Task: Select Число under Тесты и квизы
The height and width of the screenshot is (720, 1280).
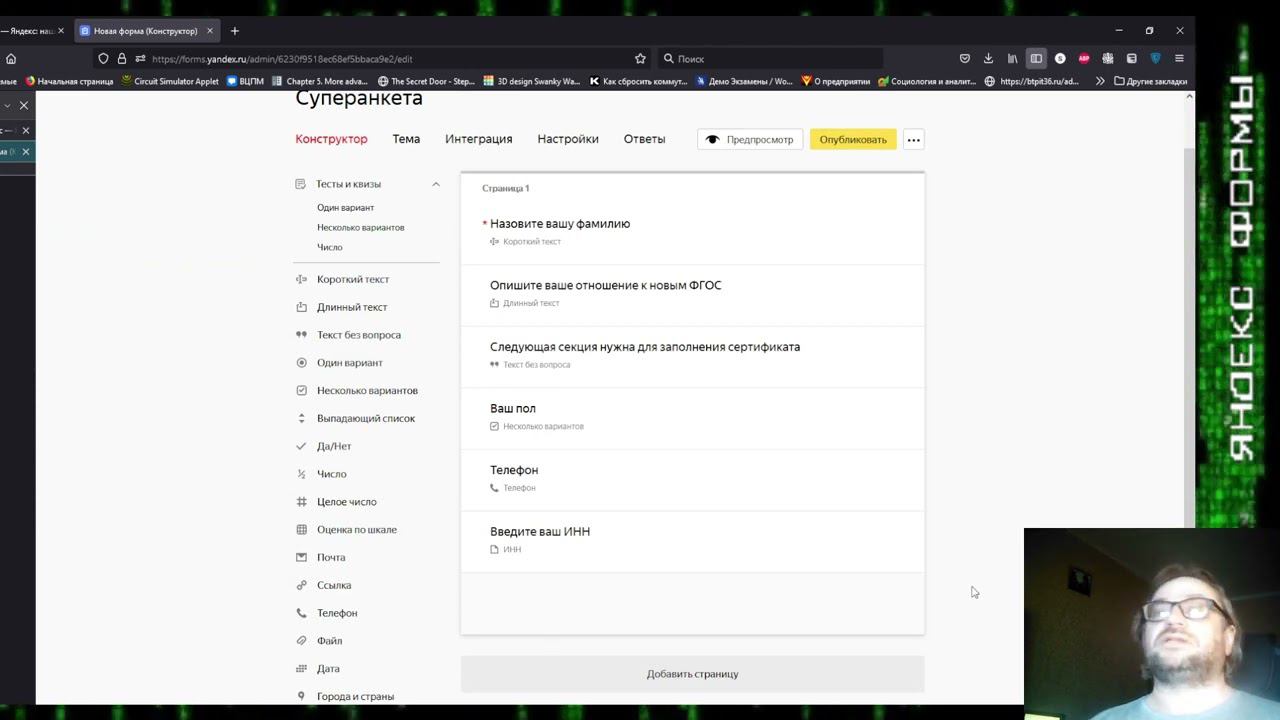Action: [329, 248]
